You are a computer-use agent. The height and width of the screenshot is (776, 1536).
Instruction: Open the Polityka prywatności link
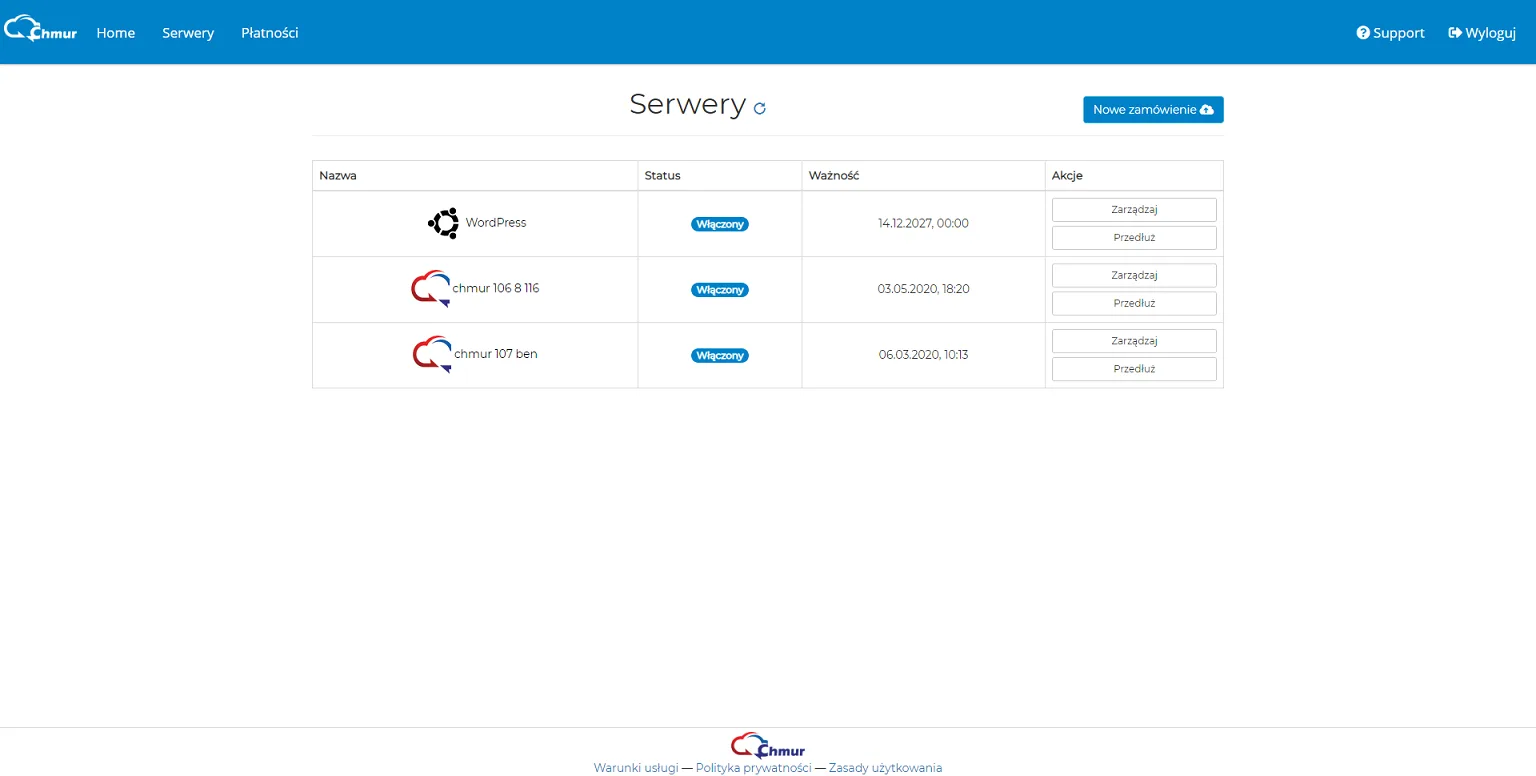tap(754, 768)
